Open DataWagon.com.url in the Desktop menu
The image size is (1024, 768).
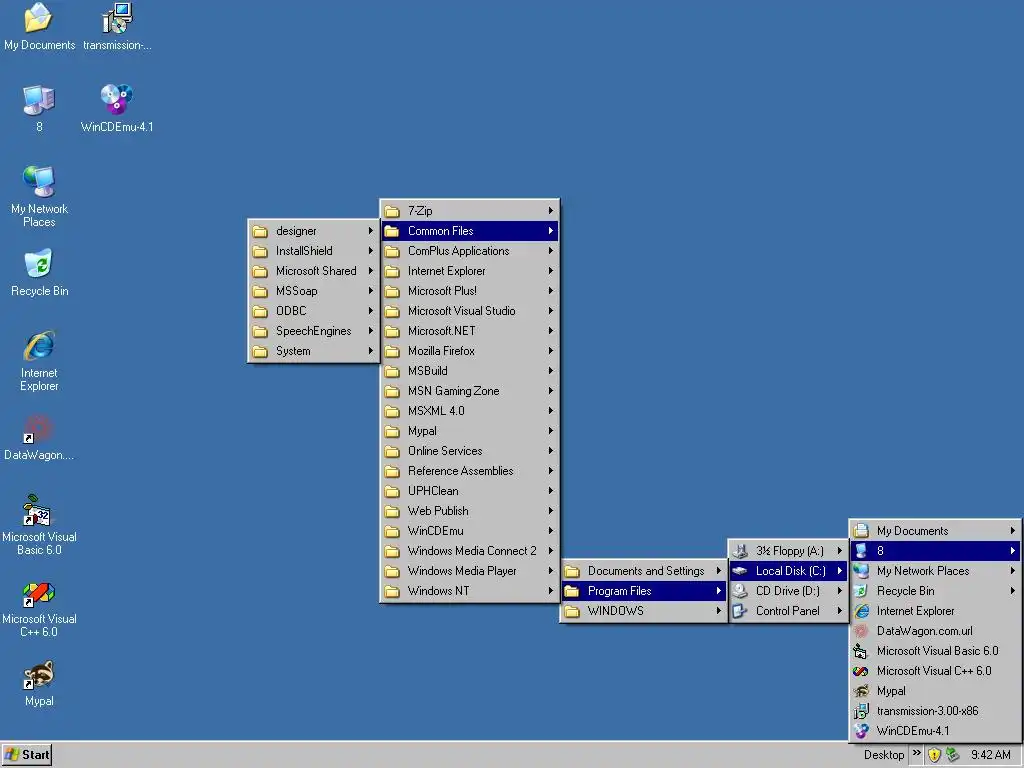pyautogui.click(x=935, y=631)
